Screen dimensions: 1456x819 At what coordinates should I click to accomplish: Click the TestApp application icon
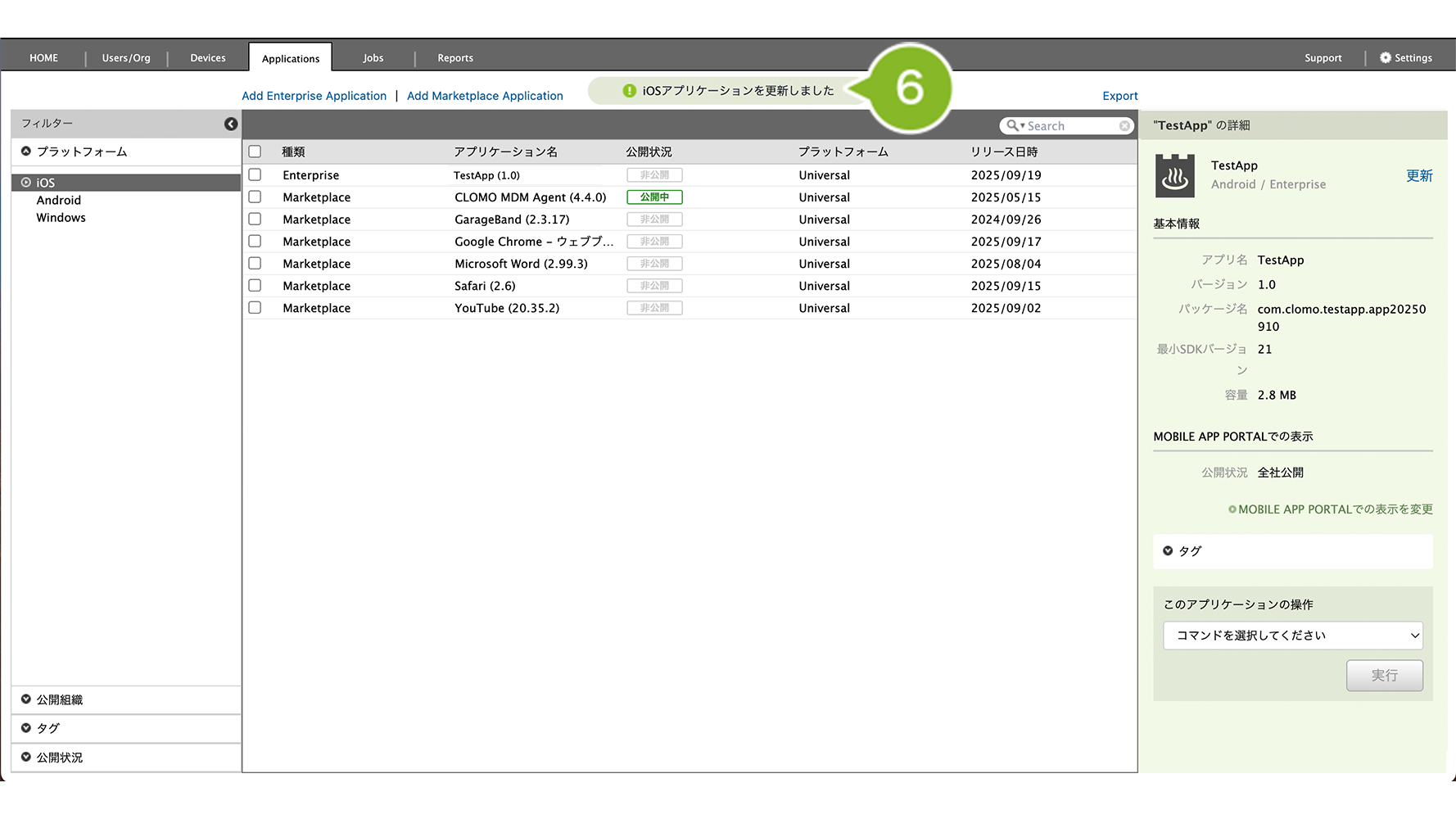click(1174, 175)
